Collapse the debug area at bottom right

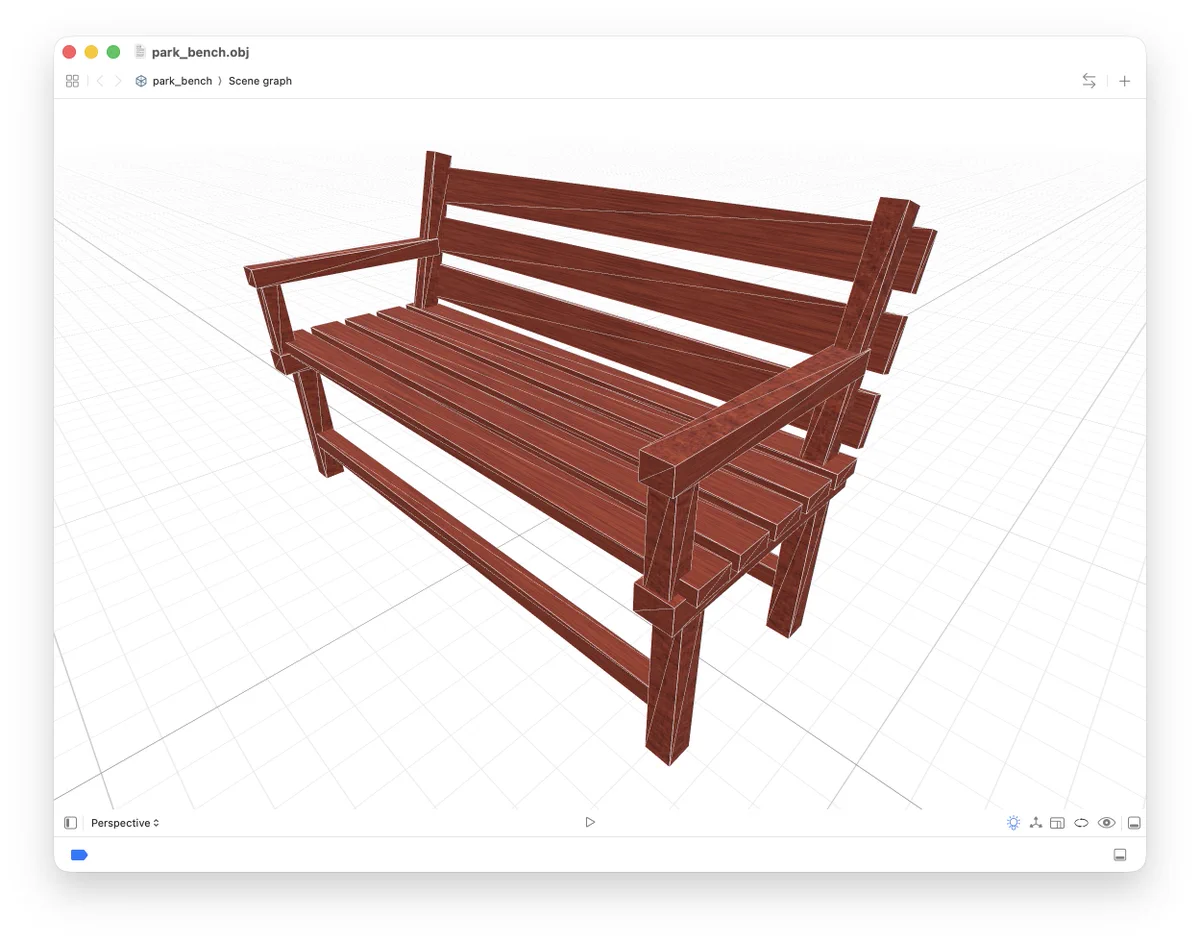(x=1120, y=855)
